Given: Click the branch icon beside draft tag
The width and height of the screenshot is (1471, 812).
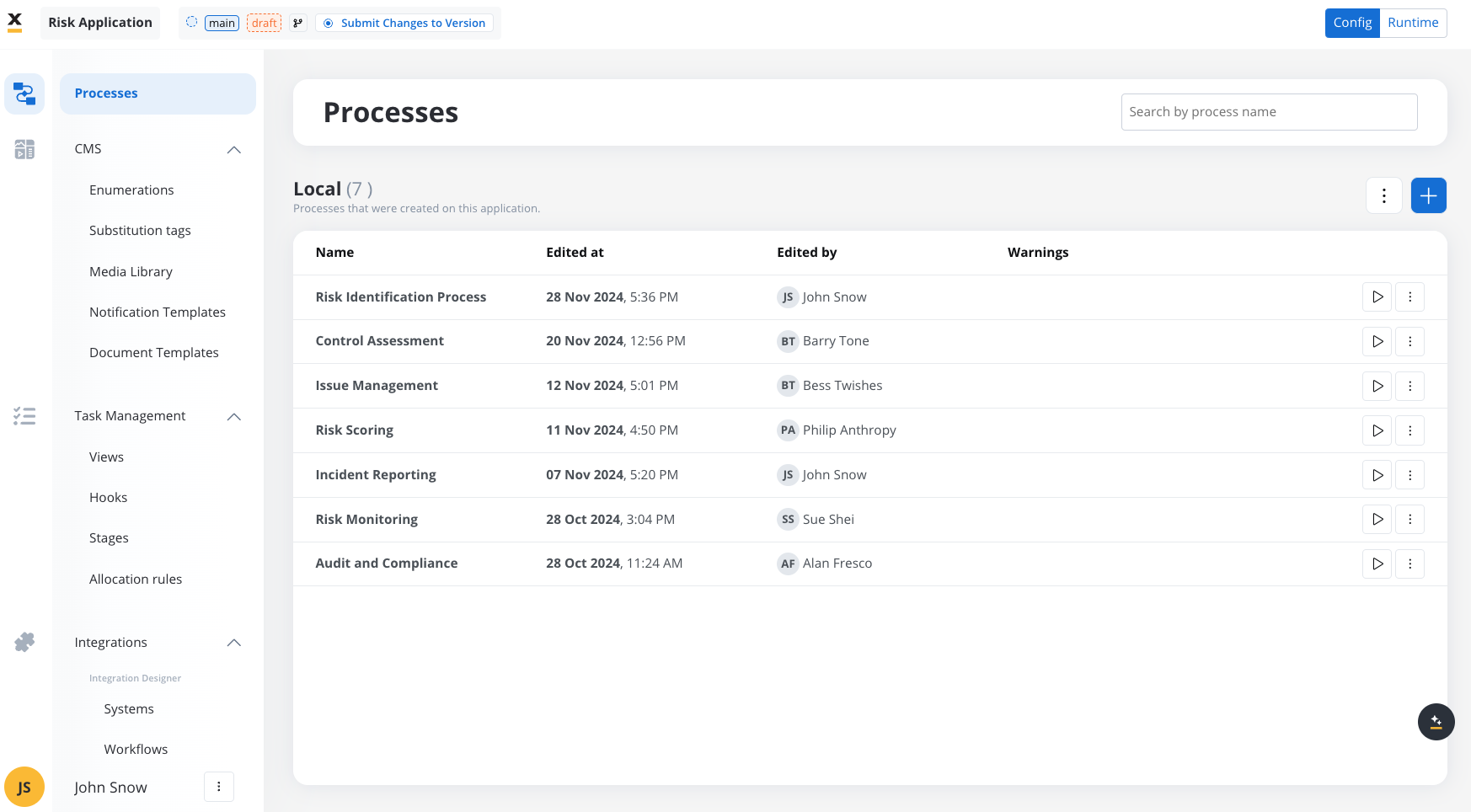Looking at the screenshot, I should click(x=297, y=23).
